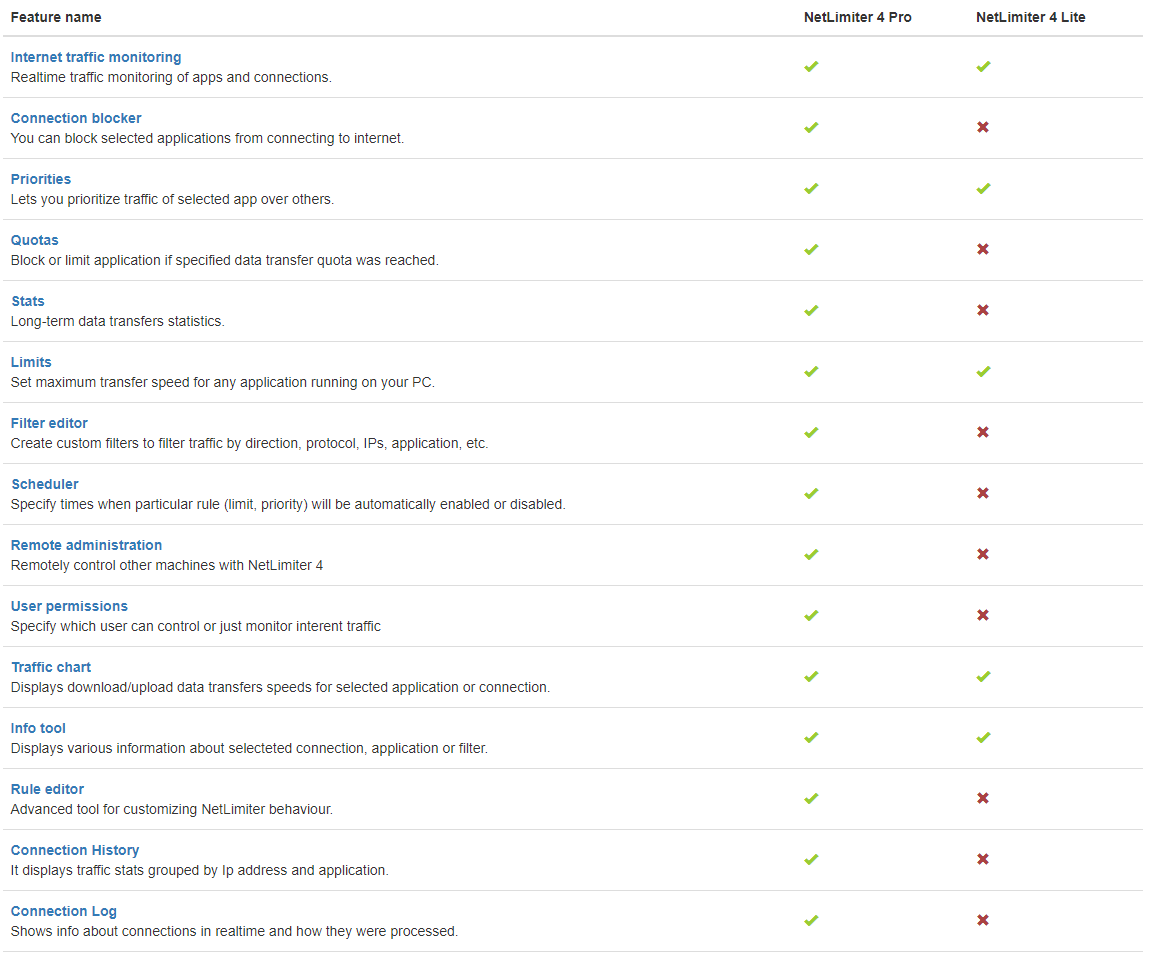Open the Scheduler feature link

click(45, 484)
